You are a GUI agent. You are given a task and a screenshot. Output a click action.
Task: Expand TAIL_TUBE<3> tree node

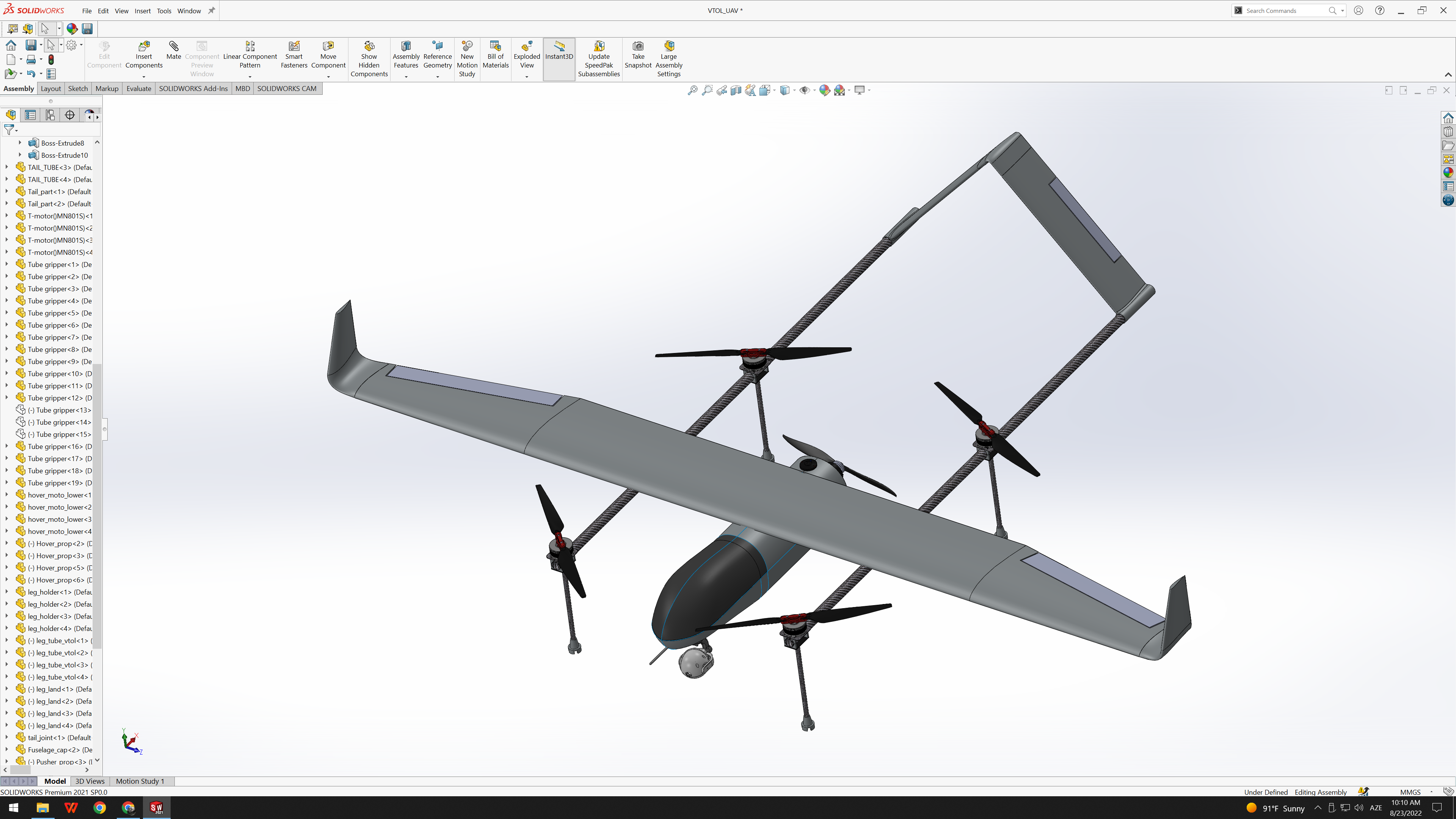(7, 167)
